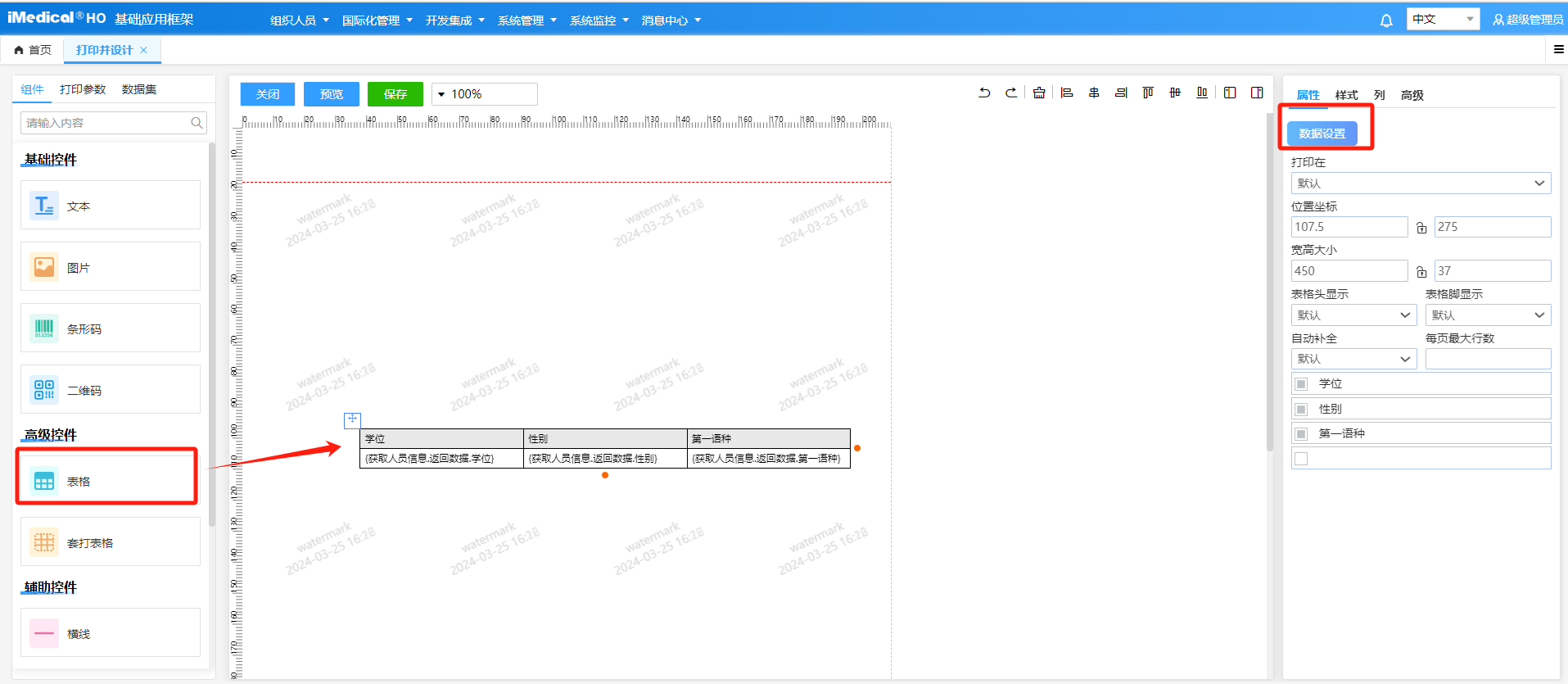Click the 请输入内容 component search field
The height and width of the screenshot is (684, 1568).
coord(106,123)
